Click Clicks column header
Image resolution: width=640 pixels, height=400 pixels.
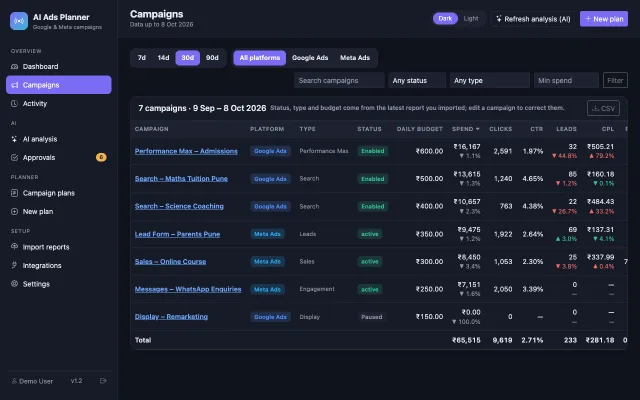(500, 129)
